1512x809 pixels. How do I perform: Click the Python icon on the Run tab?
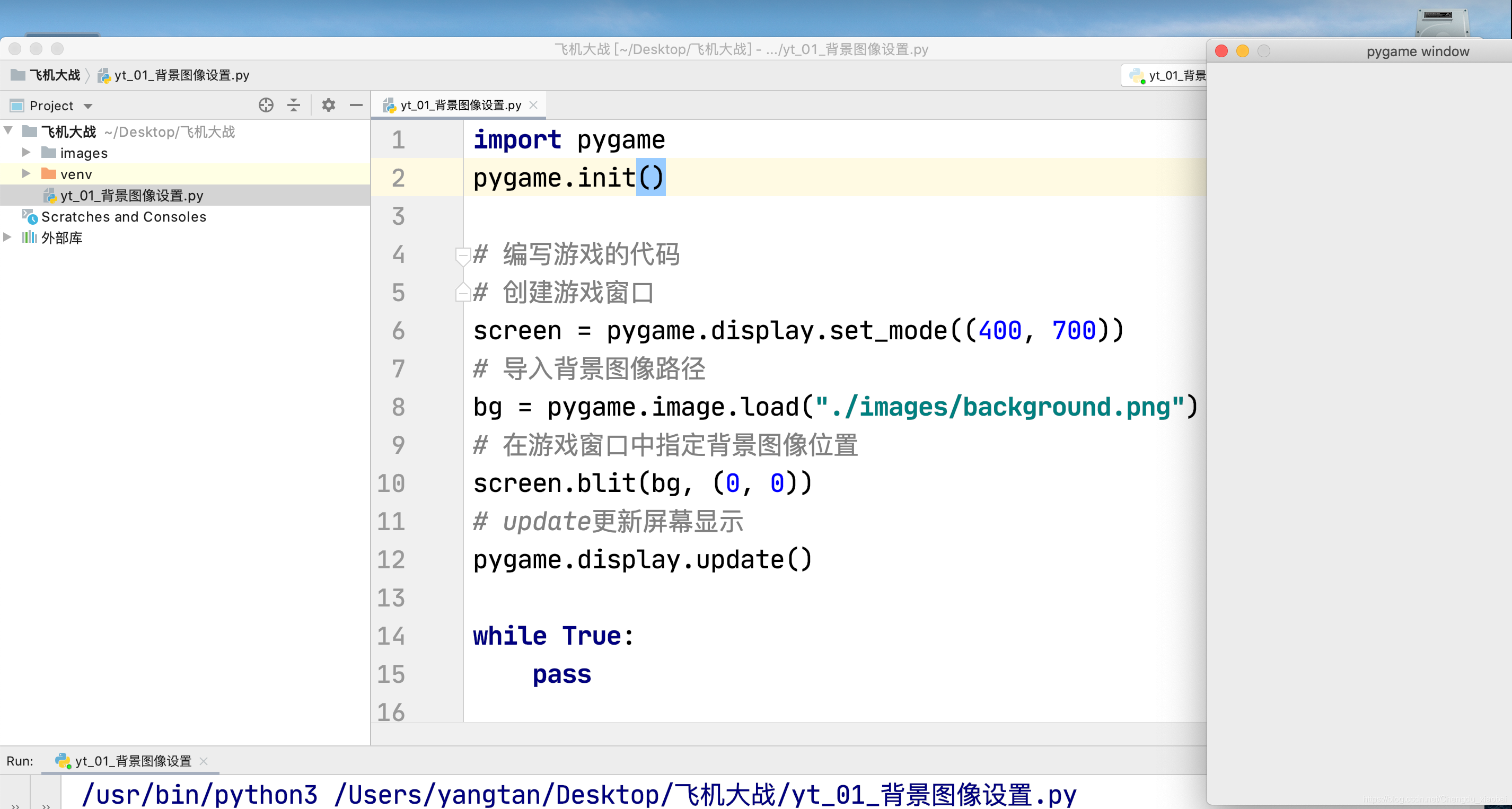(x=62, y=761)
